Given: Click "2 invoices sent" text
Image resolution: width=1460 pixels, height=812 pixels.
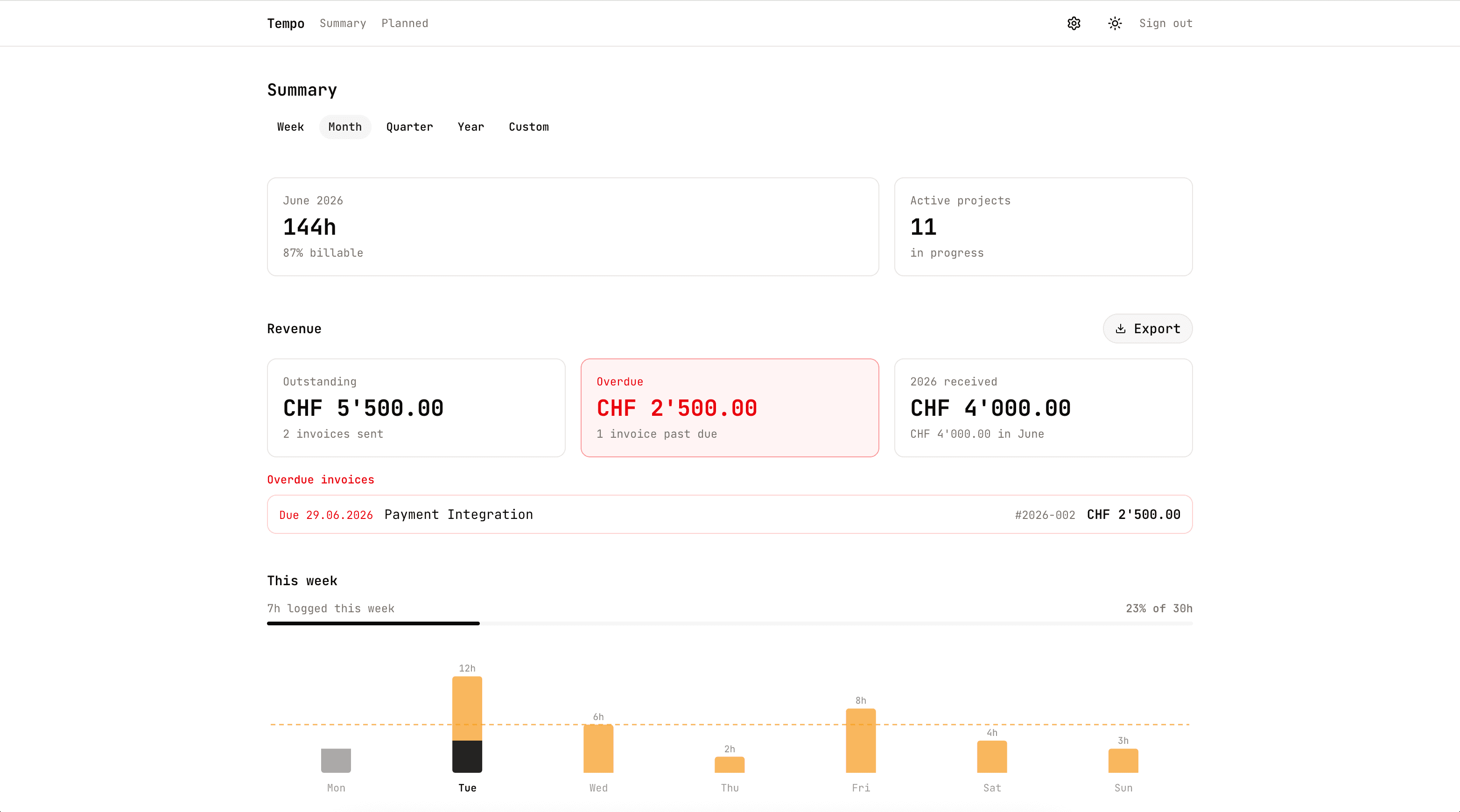Looking at the screenshot, I should [333, 434].
